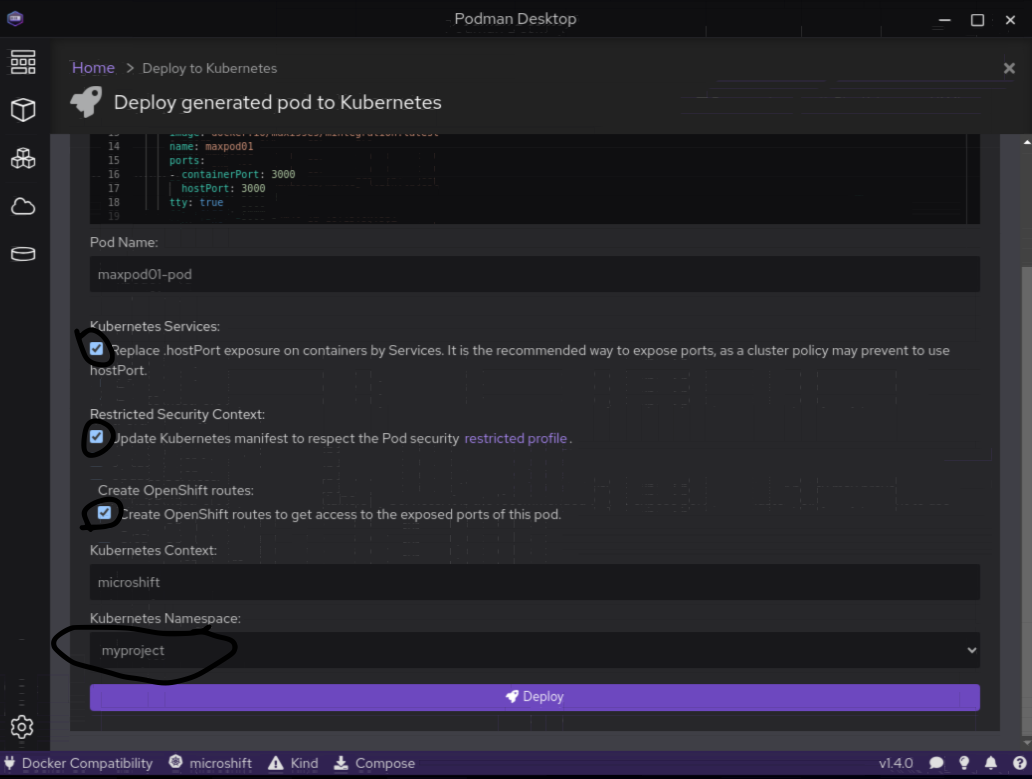Screen dimensions: 1032x779
Task: Open the Pods icon in sidebar
Action: click(x=23, y=158)
